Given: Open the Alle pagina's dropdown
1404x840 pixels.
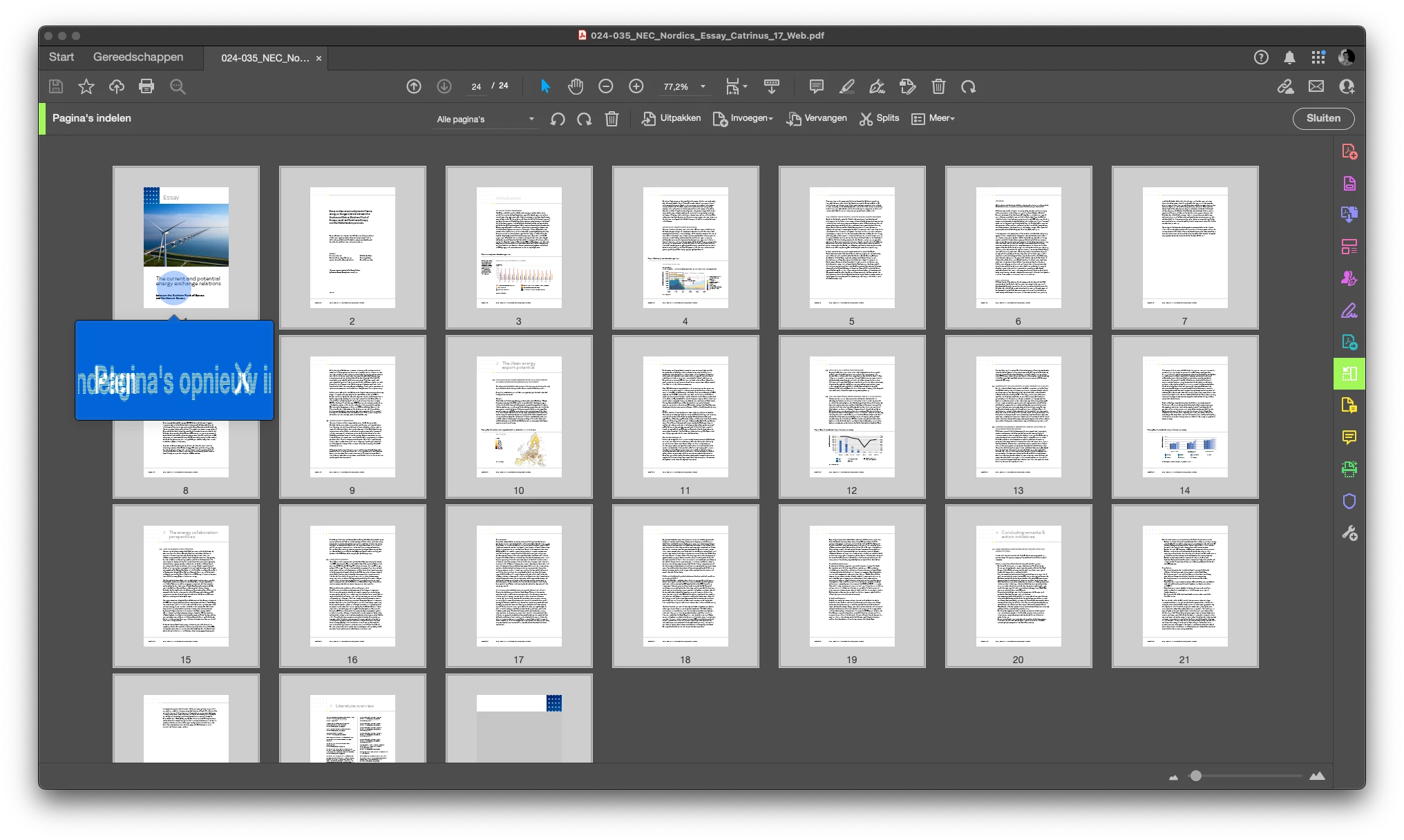Looking at the screenshot, I should [x=486, y=119].
